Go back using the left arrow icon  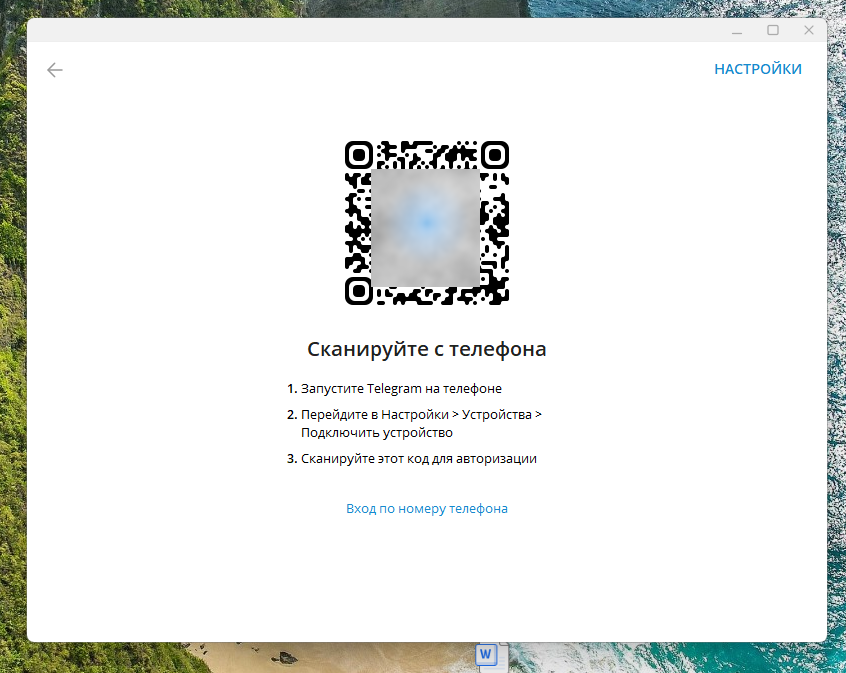coord(54,70)
